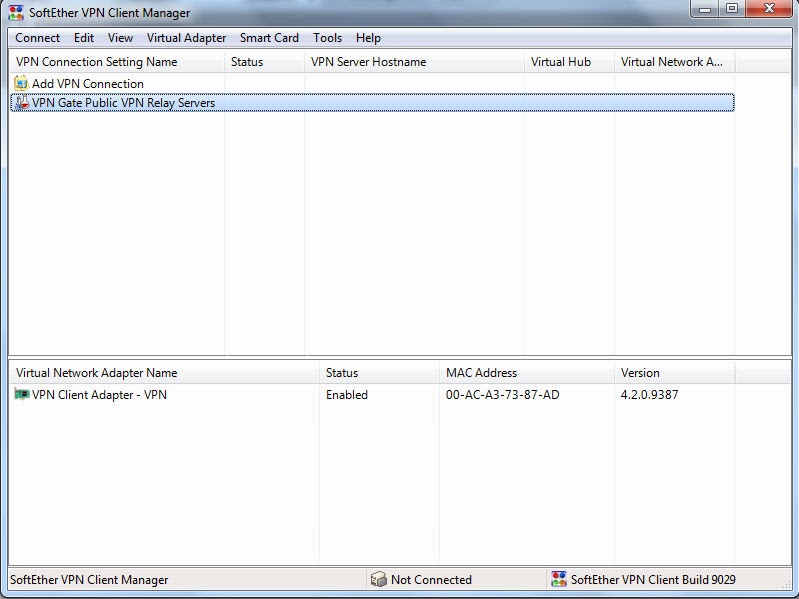
Task: Sort by VPN Server Hostname column
Action: [x=414, y=62]
